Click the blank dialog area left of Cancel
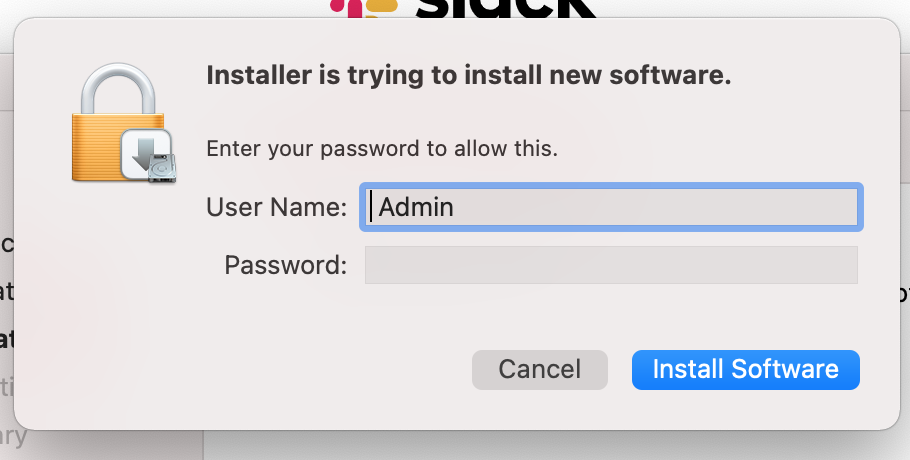 300,370
